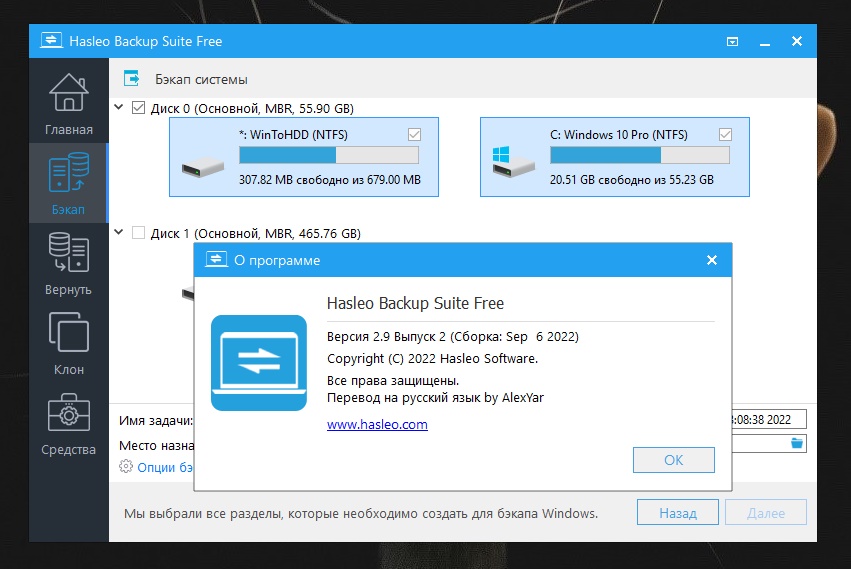Toggle the Диск 0 checkbox
Viewport: 851px width, 569px height.
138,108
